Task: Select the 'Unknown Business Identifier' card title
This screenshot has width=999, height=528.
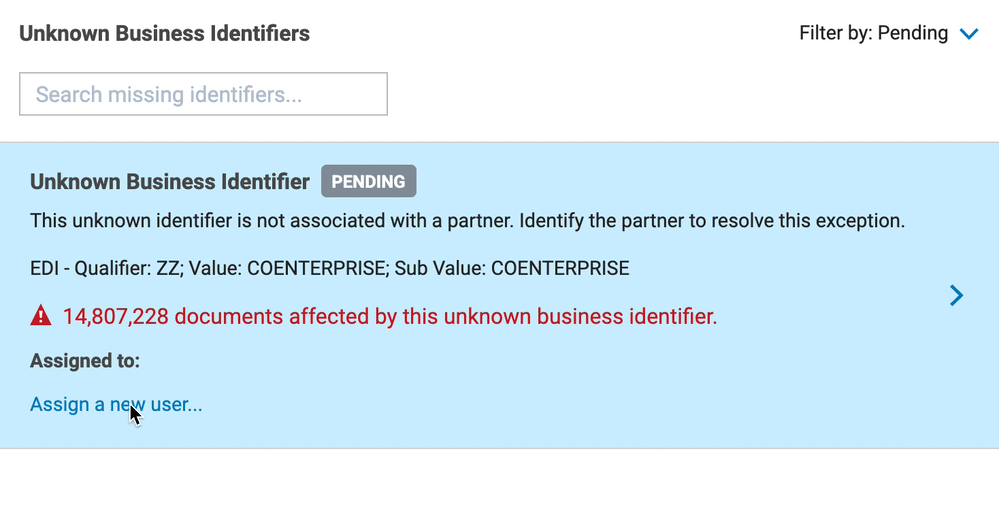Action: (x=169, y=182)
